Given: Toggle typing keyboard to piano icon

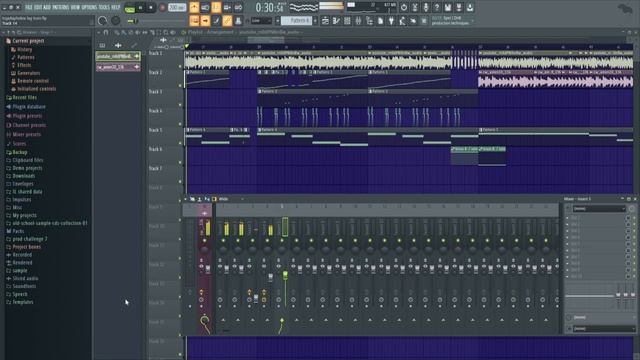Looking at the screenshot, I should 194,21.
